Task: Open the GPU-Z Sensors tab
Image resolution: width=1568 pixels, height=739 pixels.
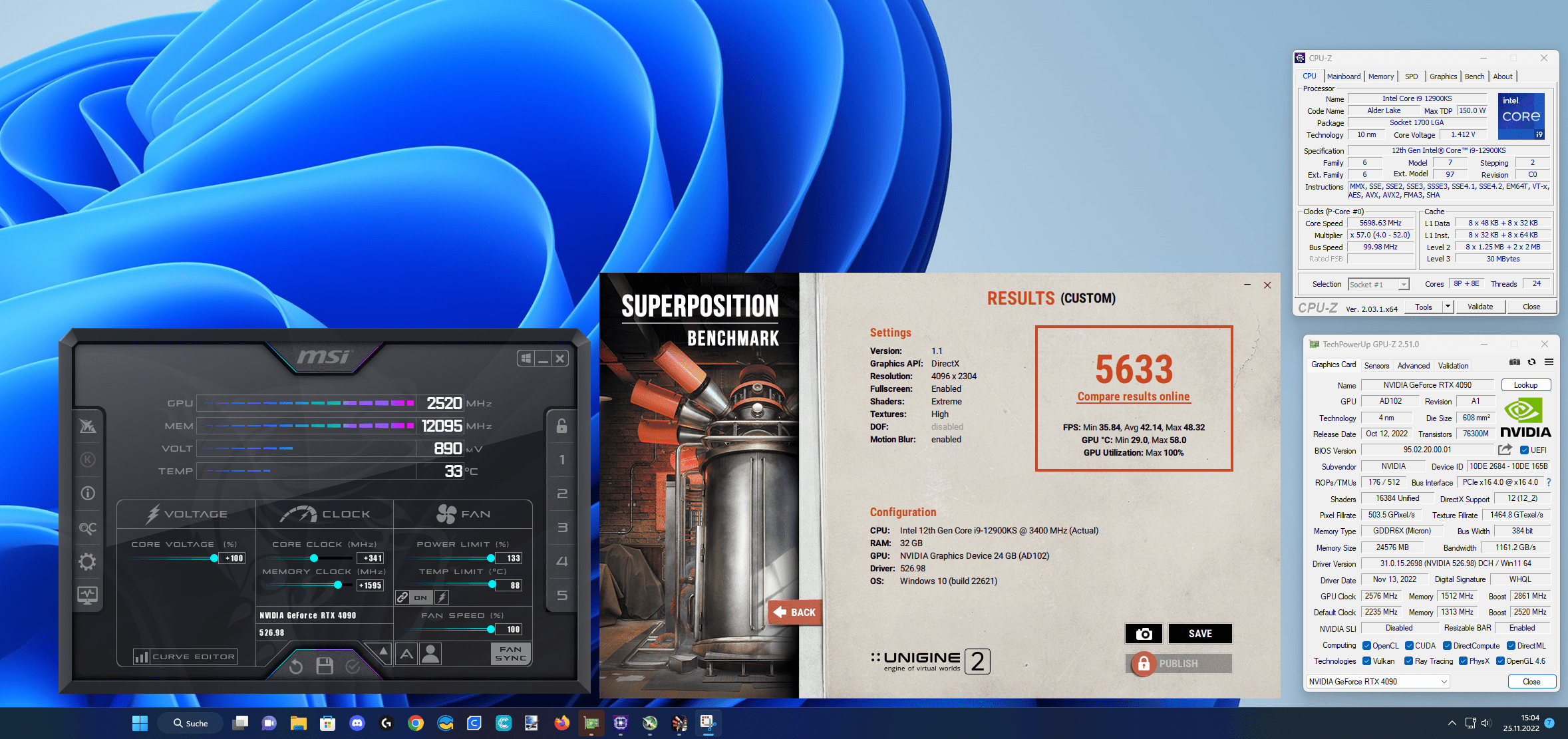Action: [x=1376, y=366]
